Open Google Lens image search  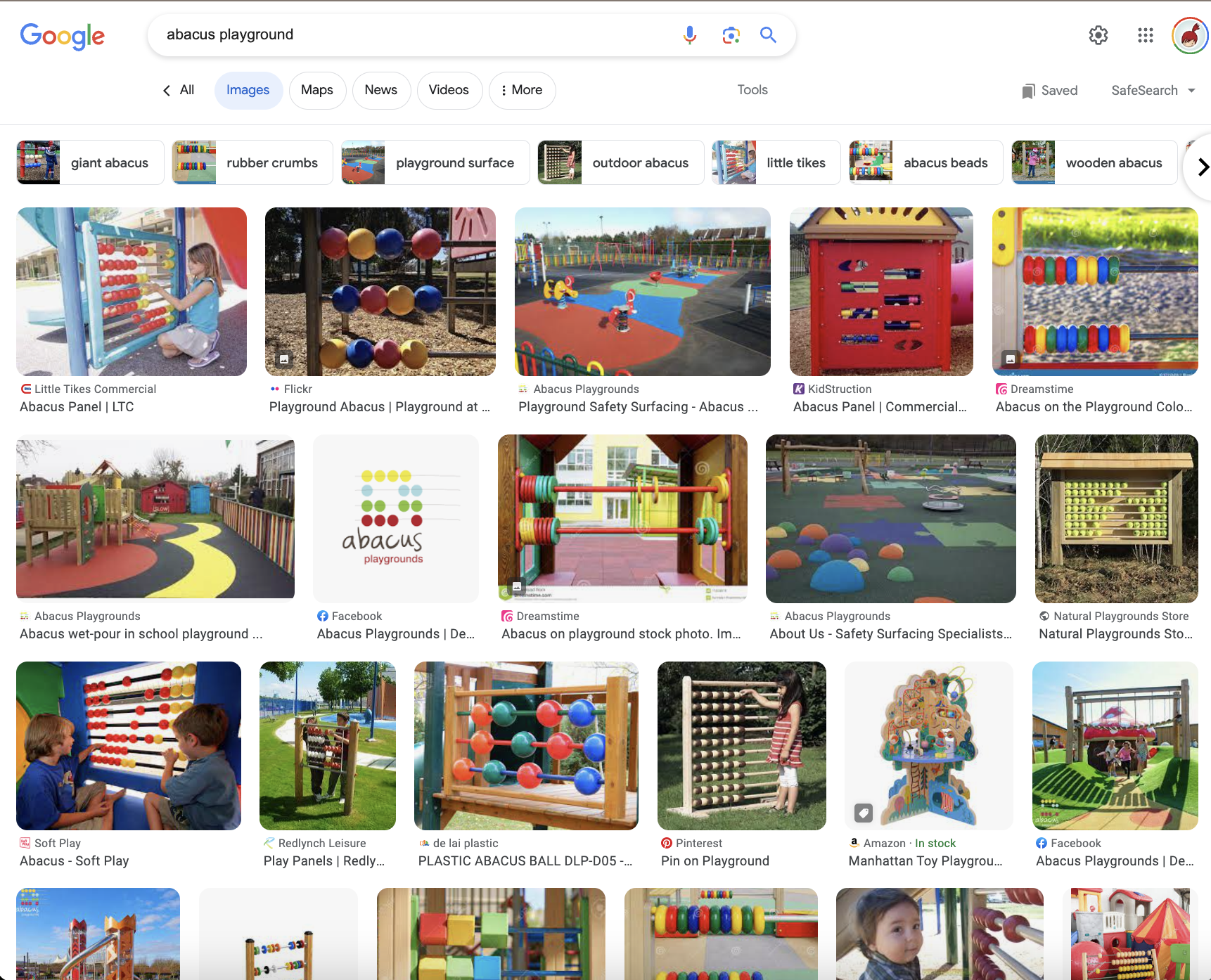tap(731, 34)
